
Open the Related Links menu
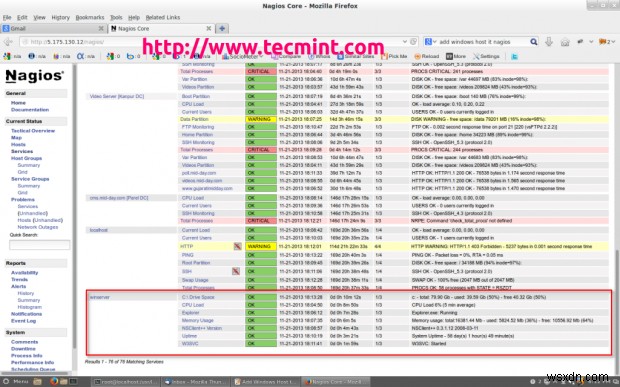pos(163,17)
